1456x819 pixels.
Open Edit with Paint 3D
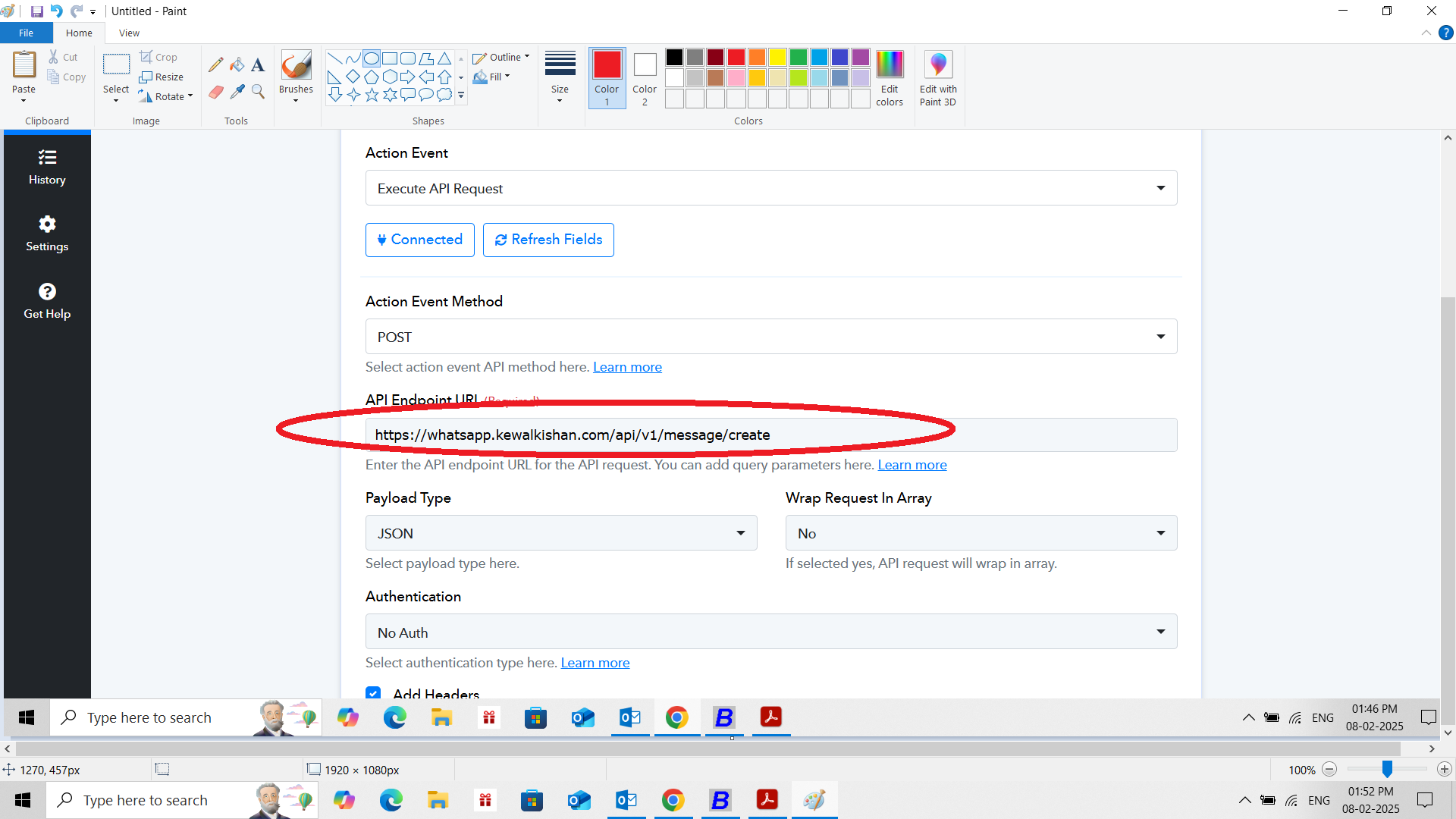[938, 78]
